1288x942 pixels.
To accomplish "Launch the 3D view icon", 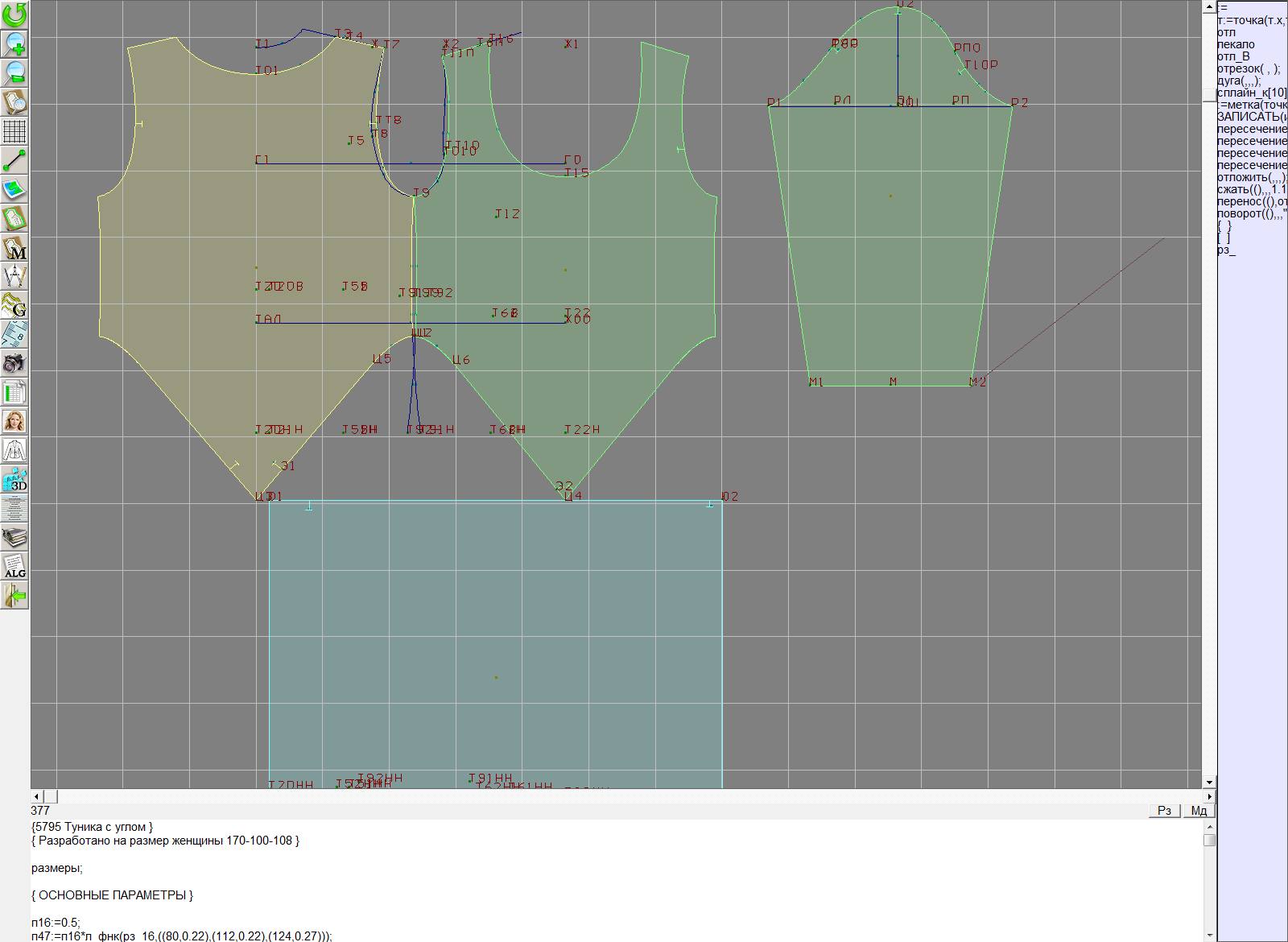I will (14, 480).
